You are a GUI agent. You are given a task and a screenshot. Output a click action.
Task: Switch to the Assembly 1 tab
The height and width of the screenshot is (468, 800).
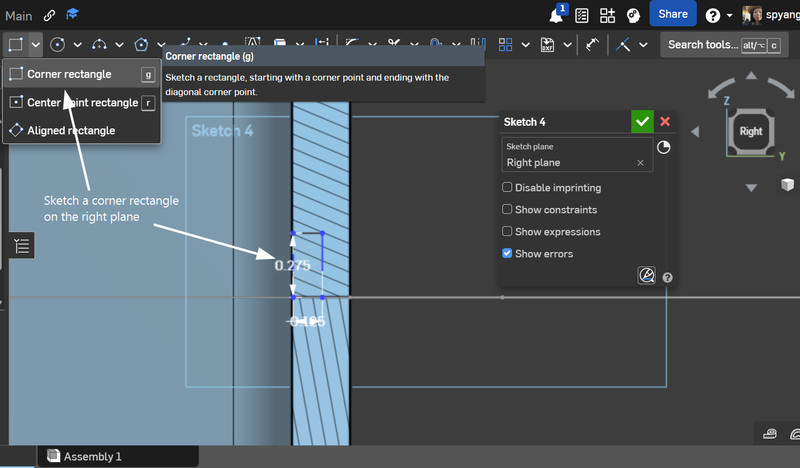(117, 456)
